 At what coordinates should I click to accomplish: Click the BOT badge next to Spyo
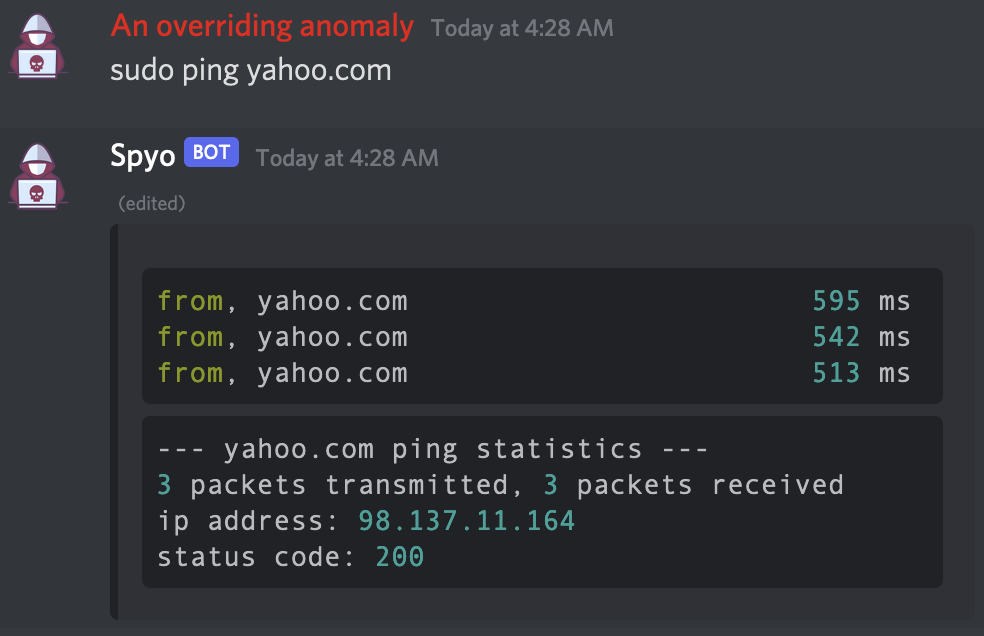(x=211, y=153)
